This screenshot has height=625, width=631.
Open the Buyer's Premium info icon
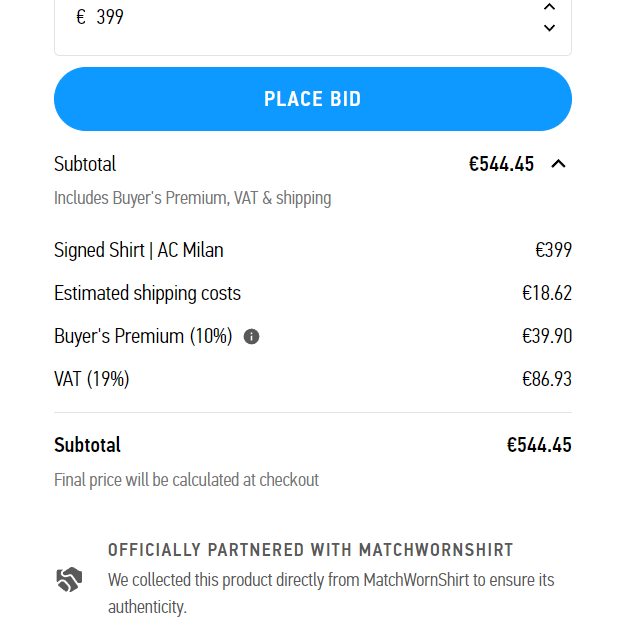tap(252, 336)
